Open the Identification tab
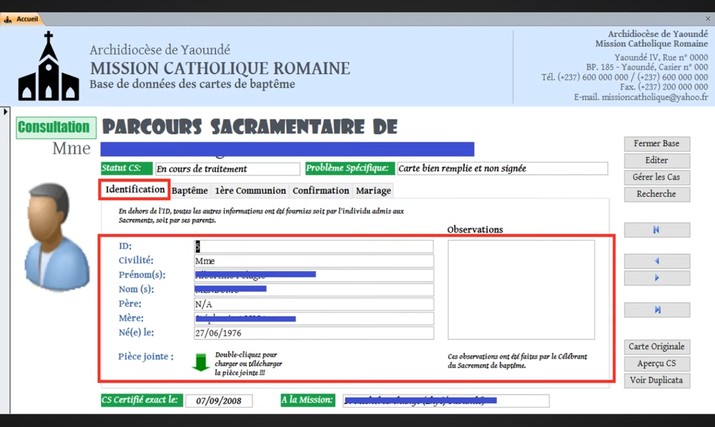Viewport: 715px width, 427px height. (135, 189)
